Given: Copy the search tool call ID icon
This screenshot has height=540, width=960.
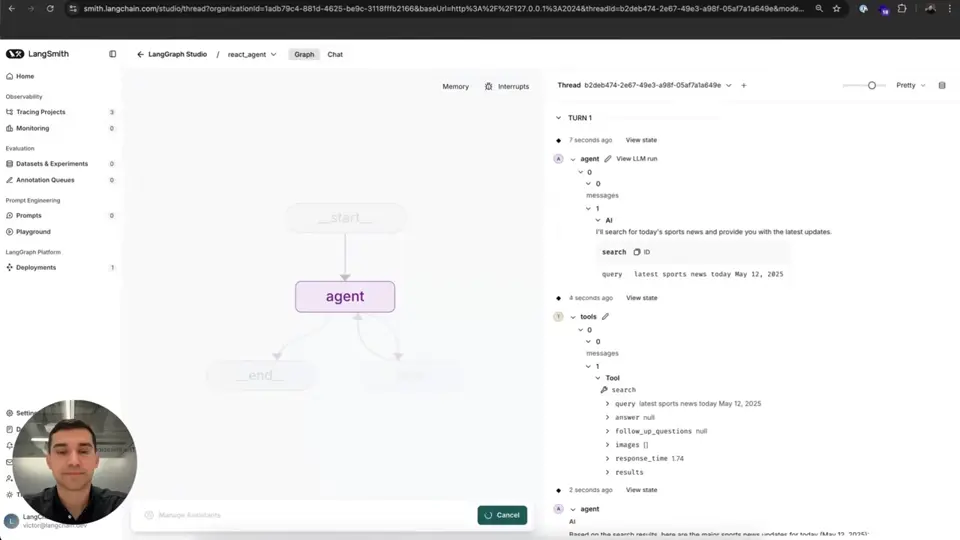Looking at the screenshot, I should point(637,252).
